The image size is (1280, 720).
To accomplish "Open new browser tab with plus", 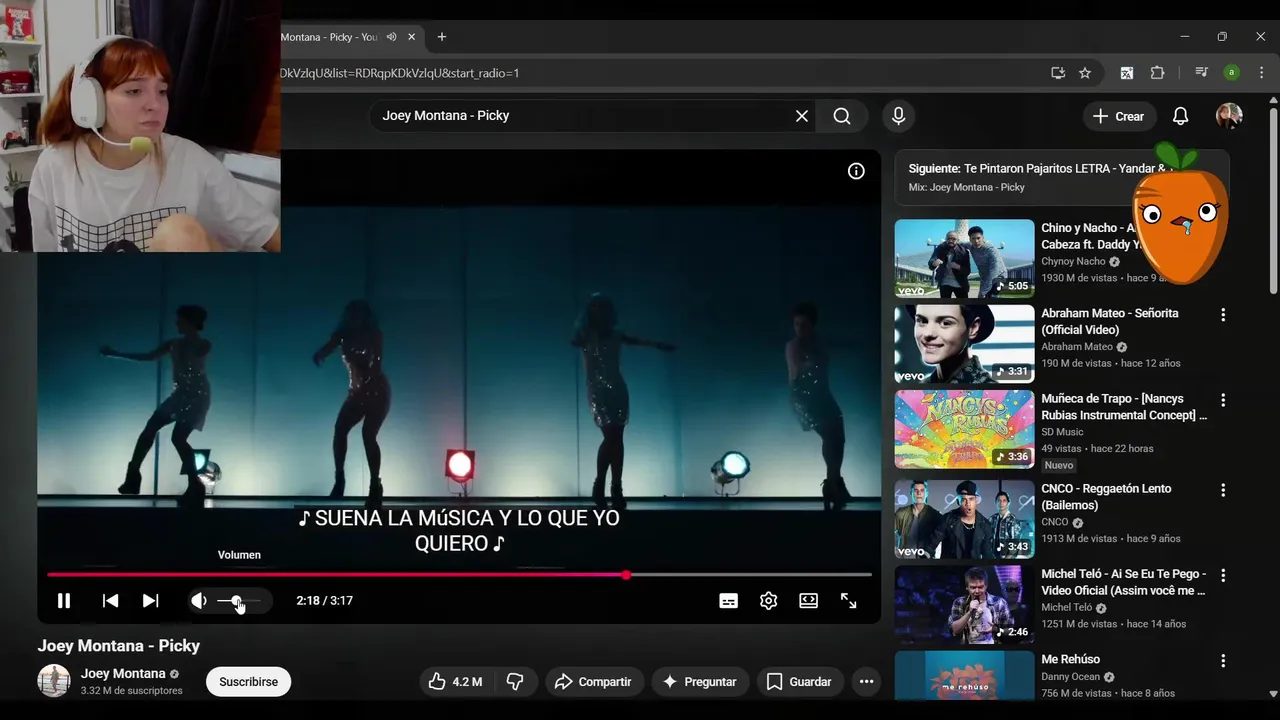I will 442,37.
